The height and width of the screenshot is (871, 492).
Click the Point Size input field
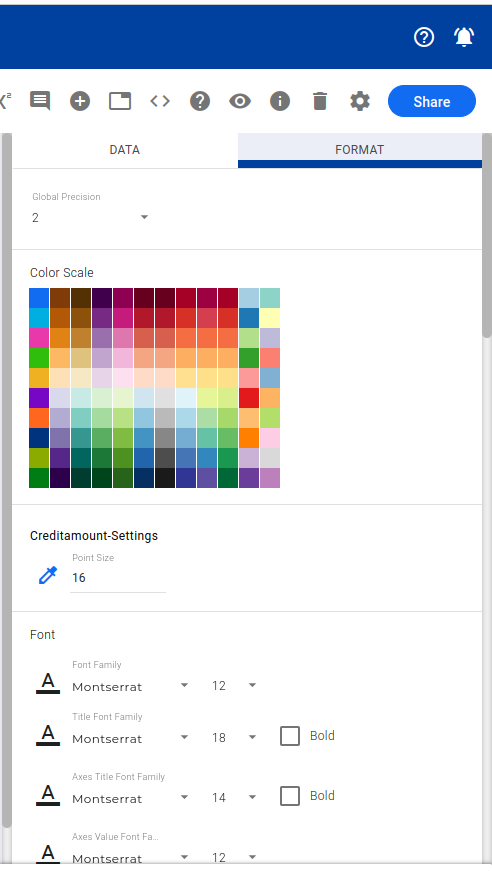coord(118,578)
